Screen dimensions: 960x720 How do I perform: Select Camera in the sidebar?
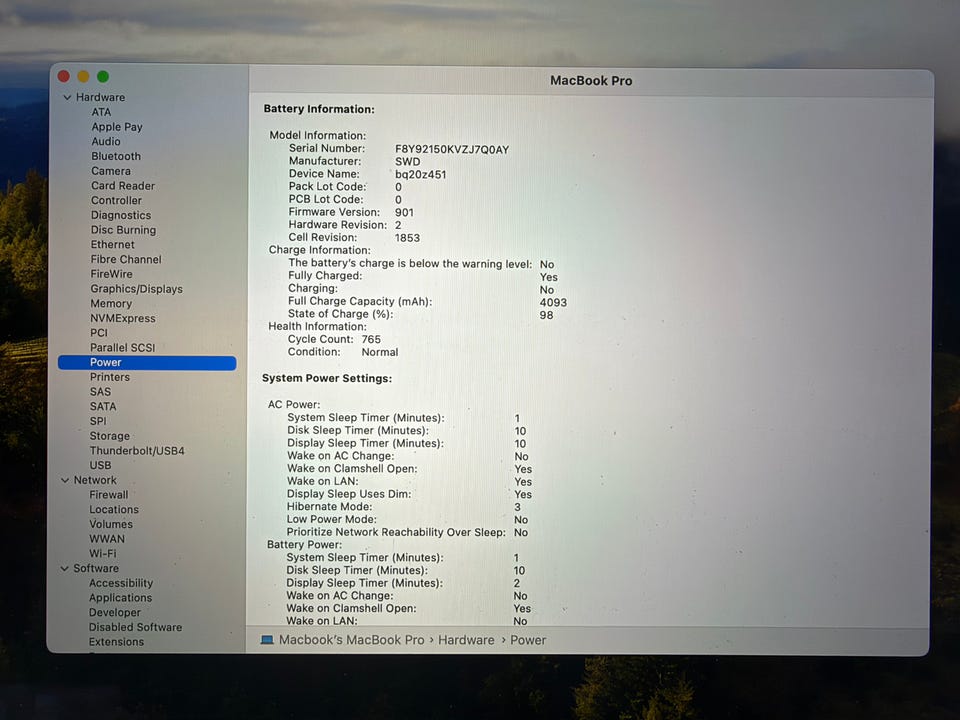click(x=111, y=171)
